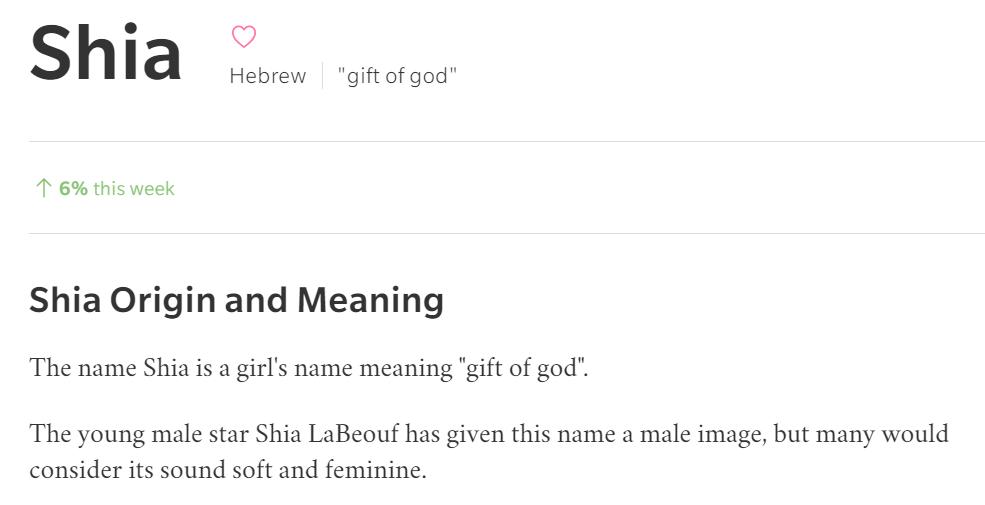Click the "Shia Origin and Meaning" heading

coord(236,300)
